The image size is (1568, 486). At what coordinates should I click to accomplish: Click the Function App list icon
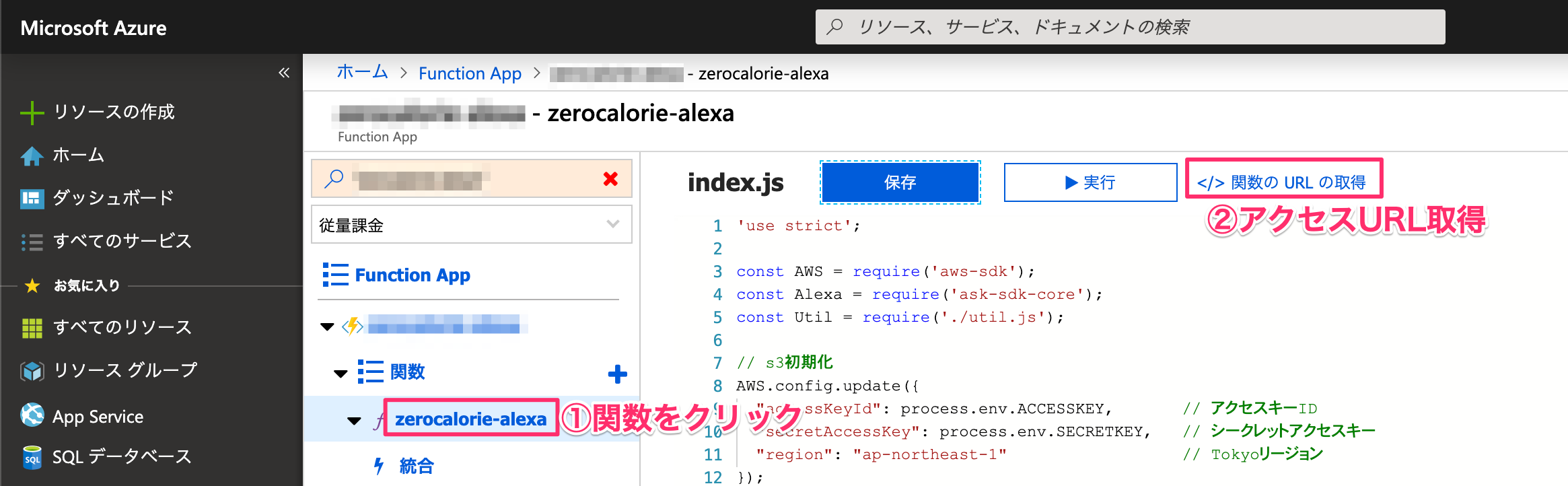tap(335, 275)
